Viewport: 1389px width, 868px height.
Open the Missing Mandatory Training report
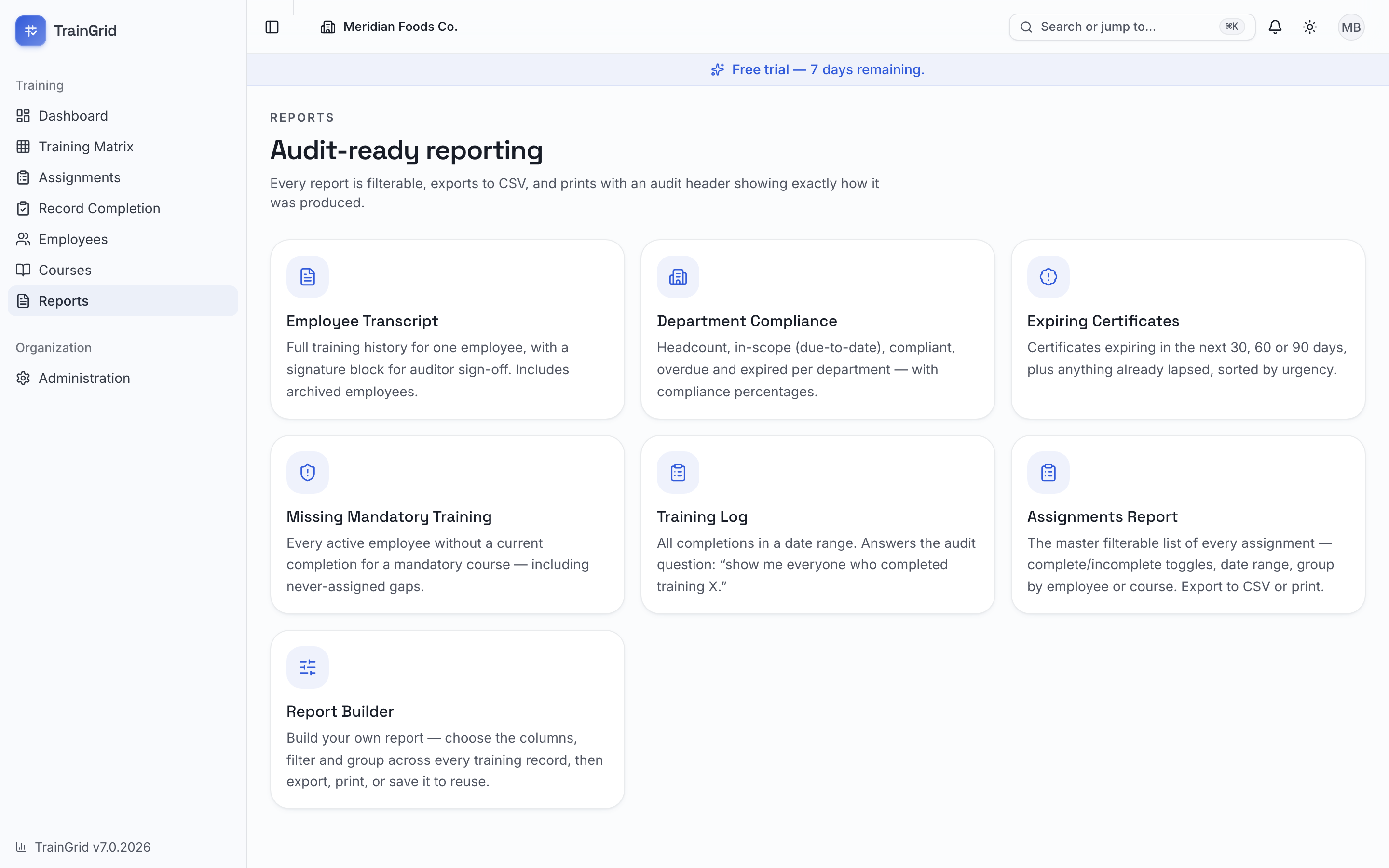tap(447, 525)
